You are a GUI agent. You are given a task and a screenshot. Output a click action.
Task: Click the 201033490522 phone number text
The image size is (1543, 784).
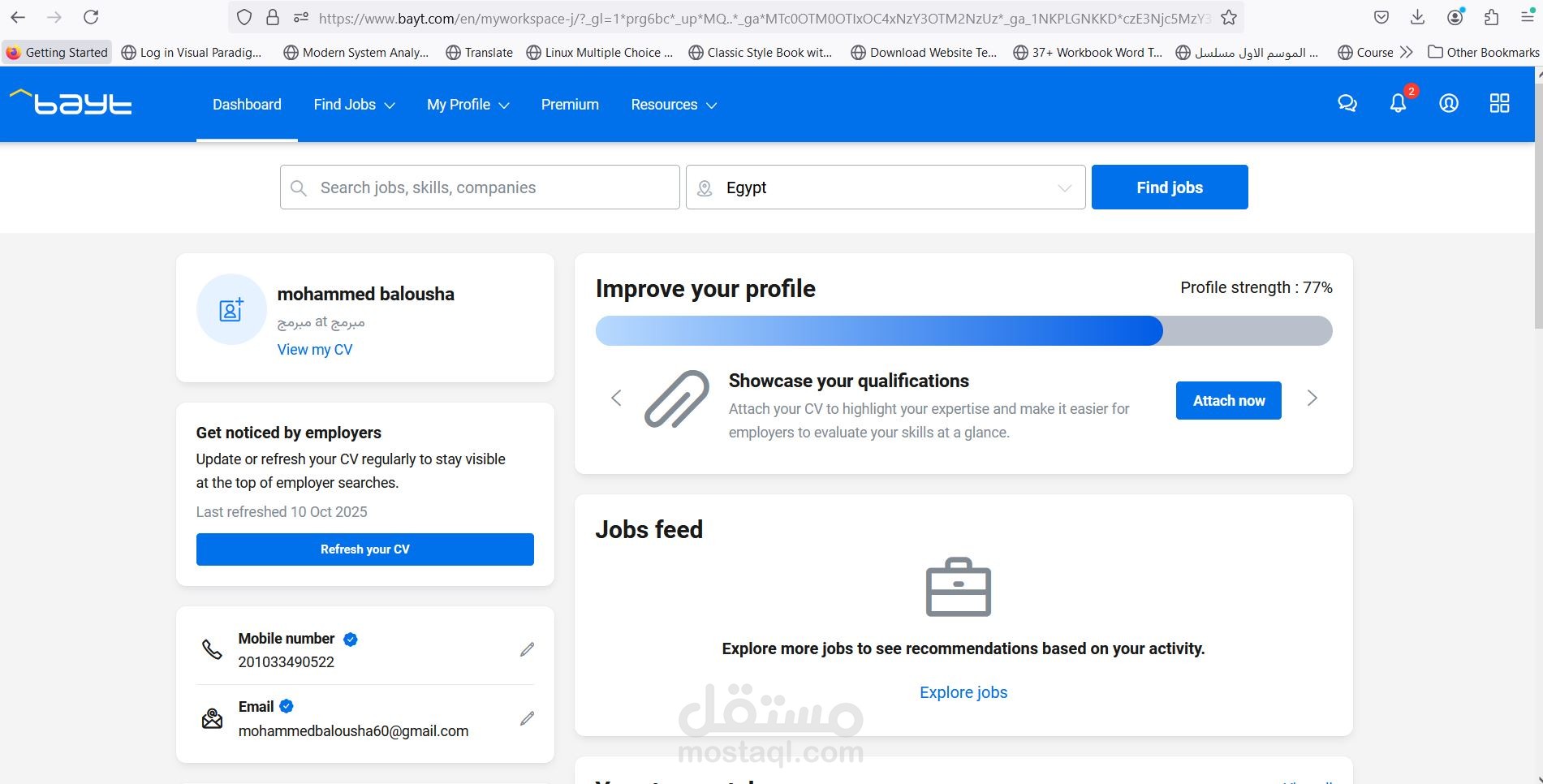pyautogui.click(x=287, y=662)
